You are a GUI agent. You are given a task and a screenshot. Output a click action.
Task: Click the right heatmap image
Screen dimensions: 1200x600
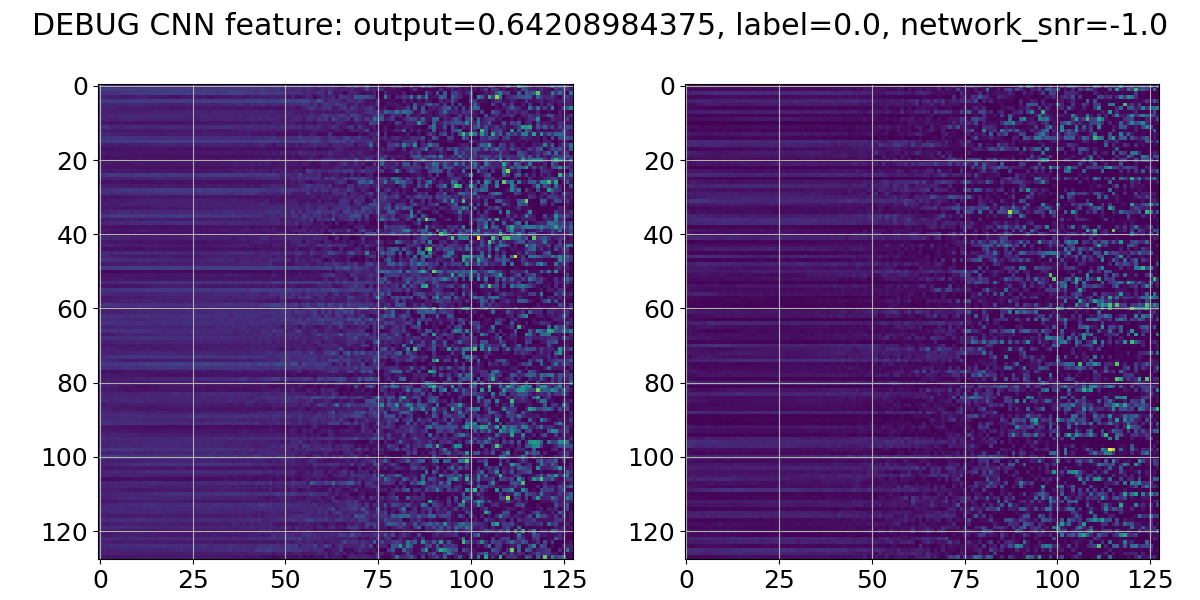pos(922,322)
